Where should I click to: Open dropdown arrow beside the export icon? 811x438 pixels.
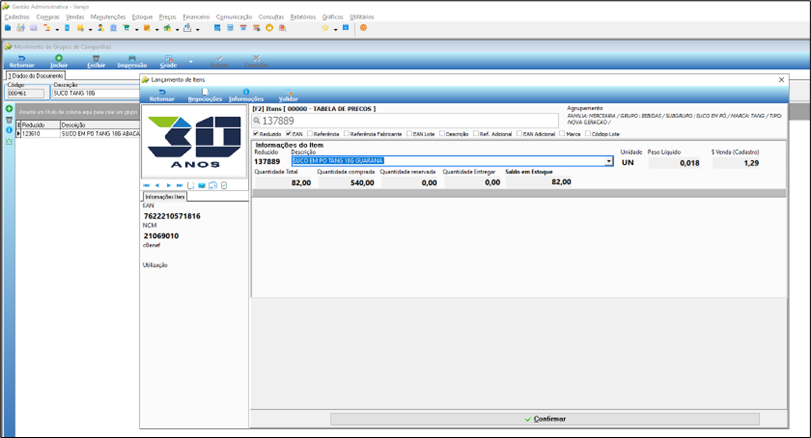pos(198,29)
